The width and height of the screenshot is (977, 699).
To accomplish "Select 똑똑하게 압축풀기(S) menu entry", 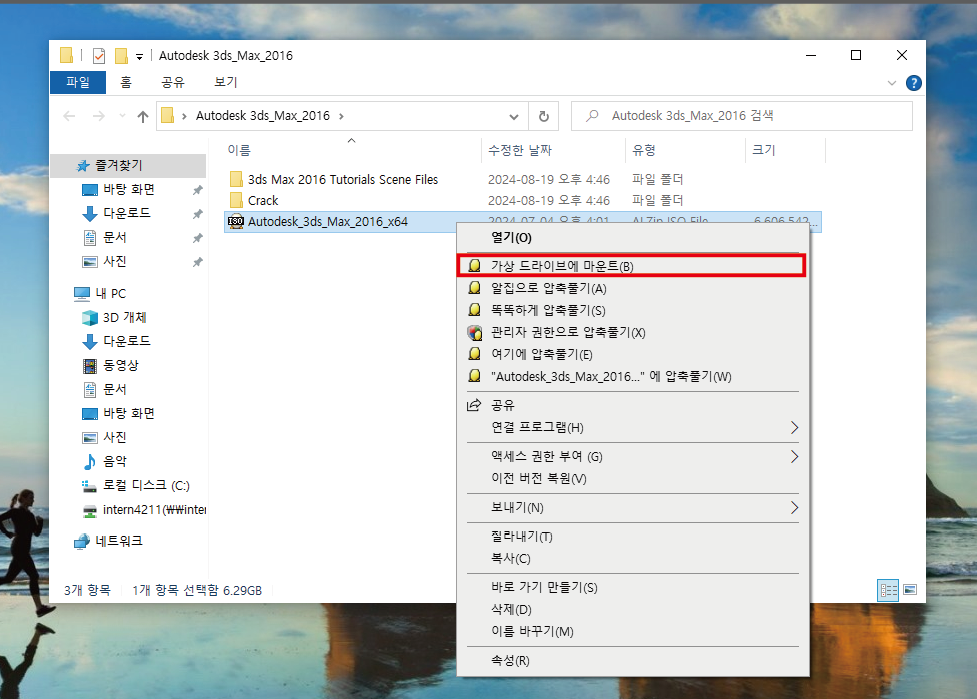I will pyautogui.click(x=632, y=310).
